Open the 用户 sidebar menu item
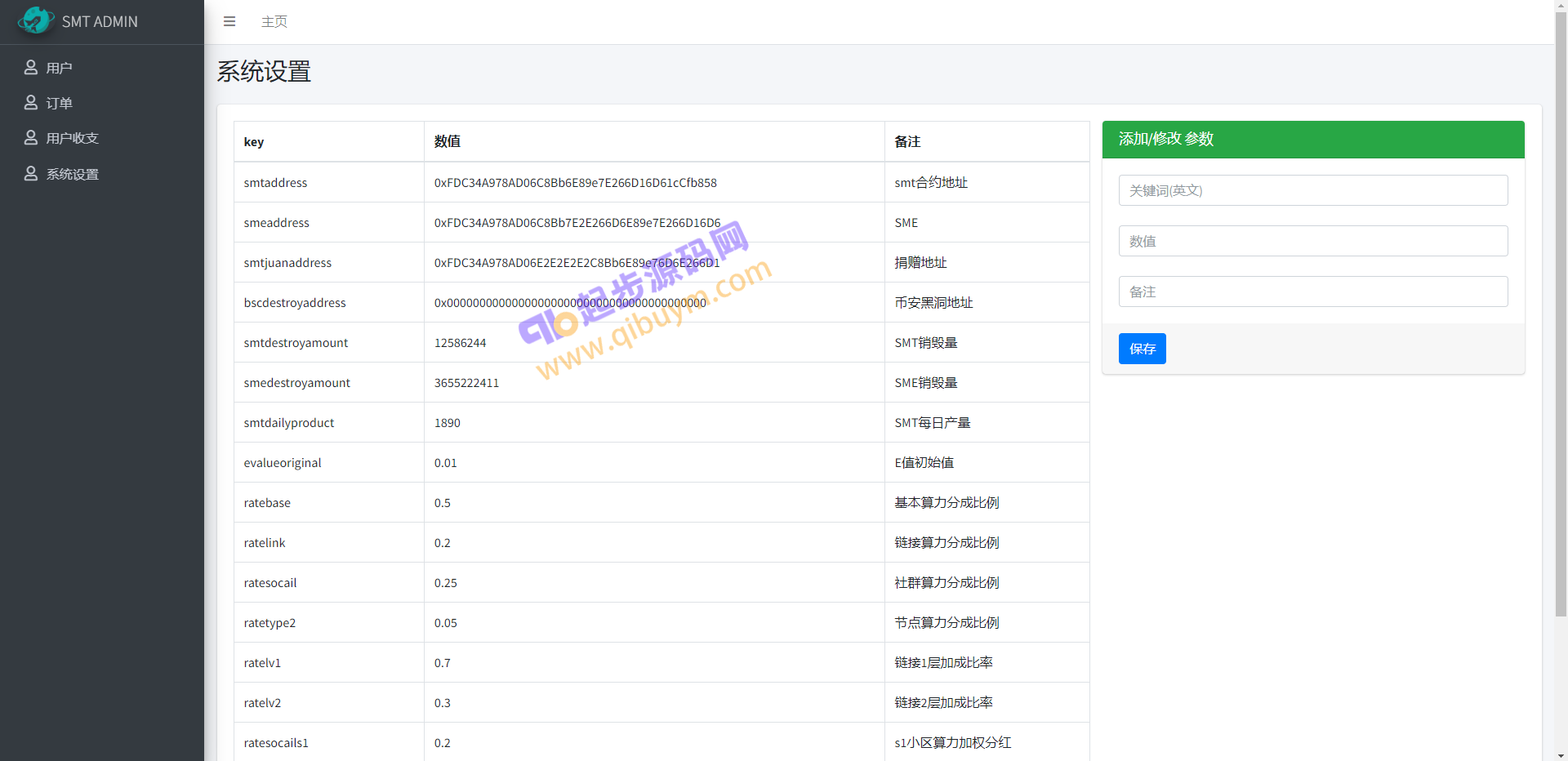Screen dimensions: 1568x761 [x=60, y=68]
